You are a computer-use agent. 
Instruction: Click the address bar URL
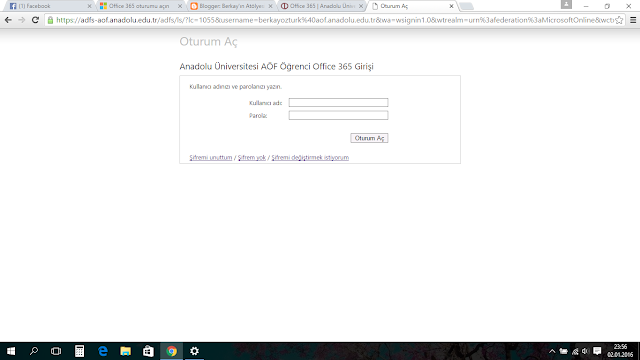coord(335,20)
